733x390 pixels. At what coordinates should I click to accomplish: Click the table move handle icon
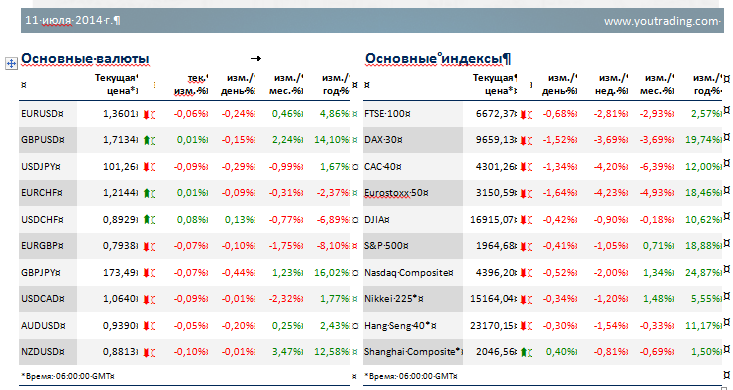click(11, 63)
